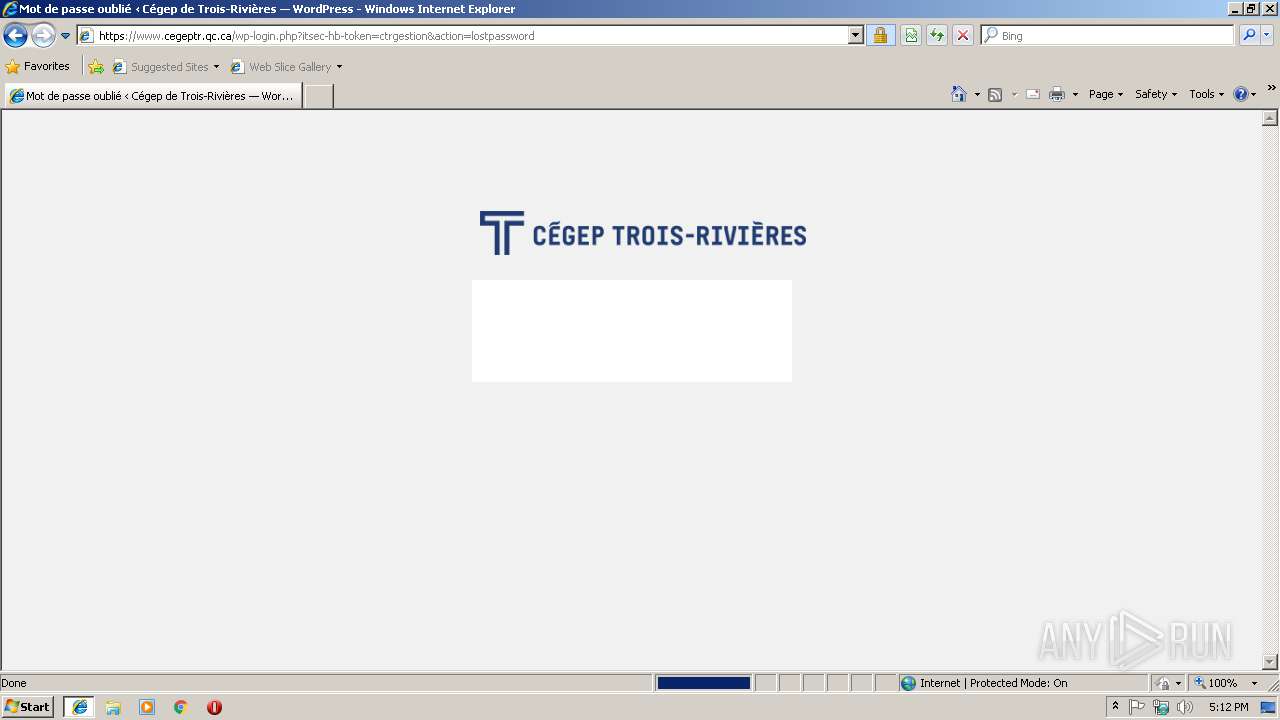The width and height of the screenshot is (1280, 720).
Task: Expand the command bar overflow chevron
Action: click(1272, 88)
